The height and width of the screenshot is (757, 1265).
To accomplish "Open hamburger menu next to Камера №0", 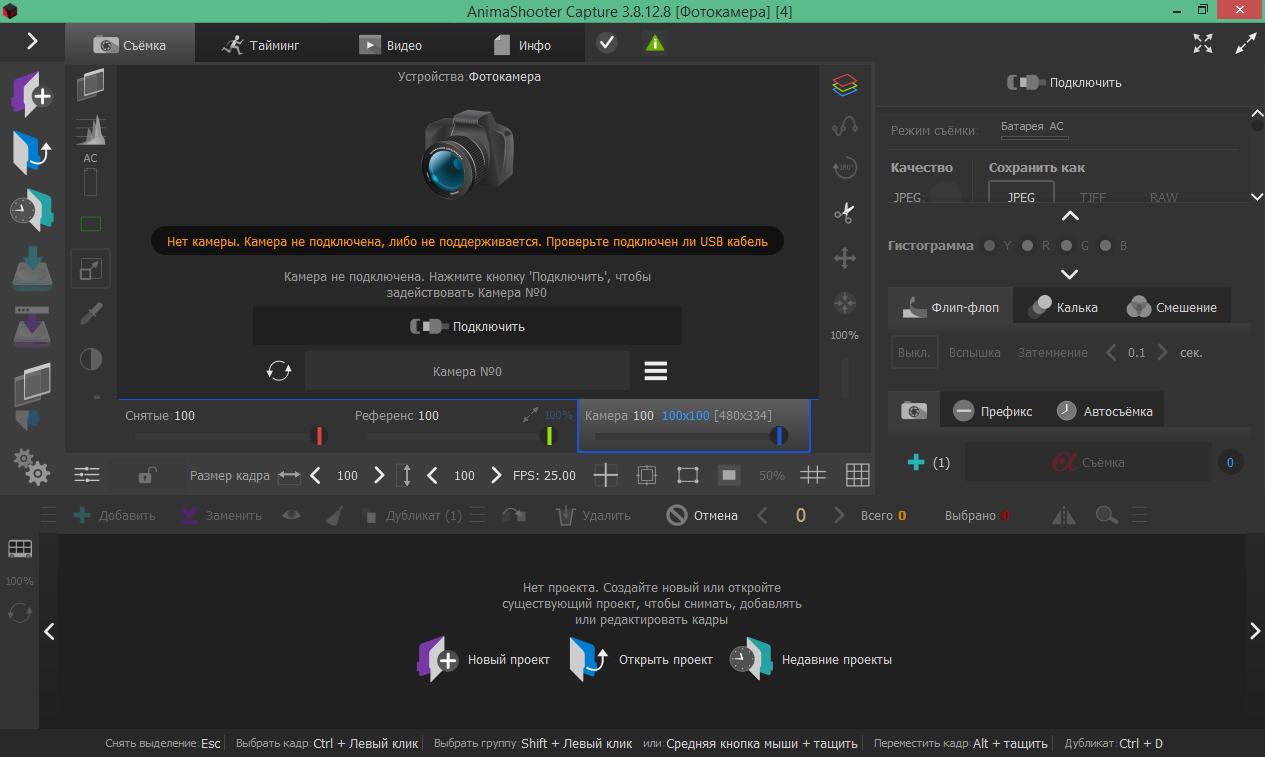I will tap(655, 371).
